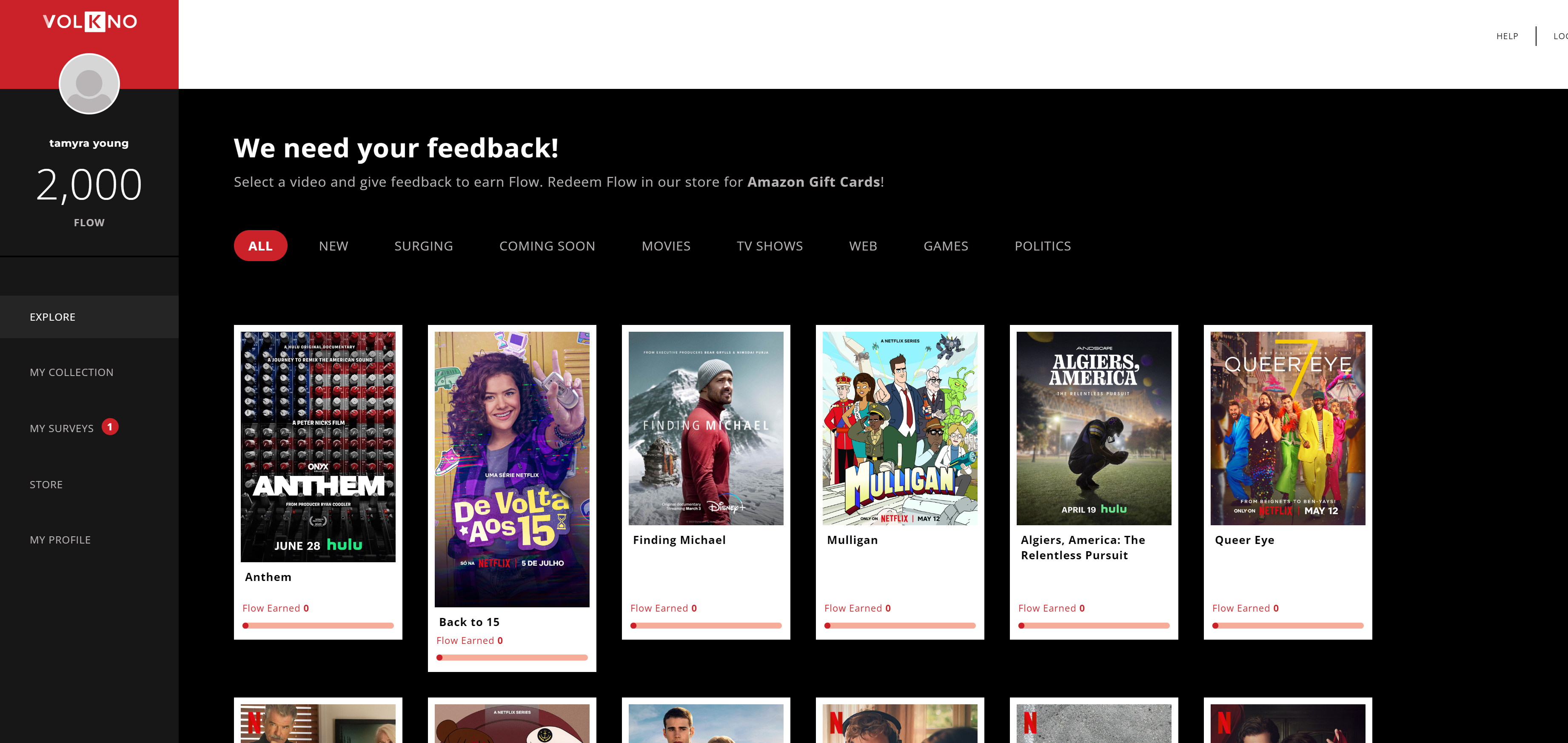Open the Mulligan poster image

tap(899, 428)
